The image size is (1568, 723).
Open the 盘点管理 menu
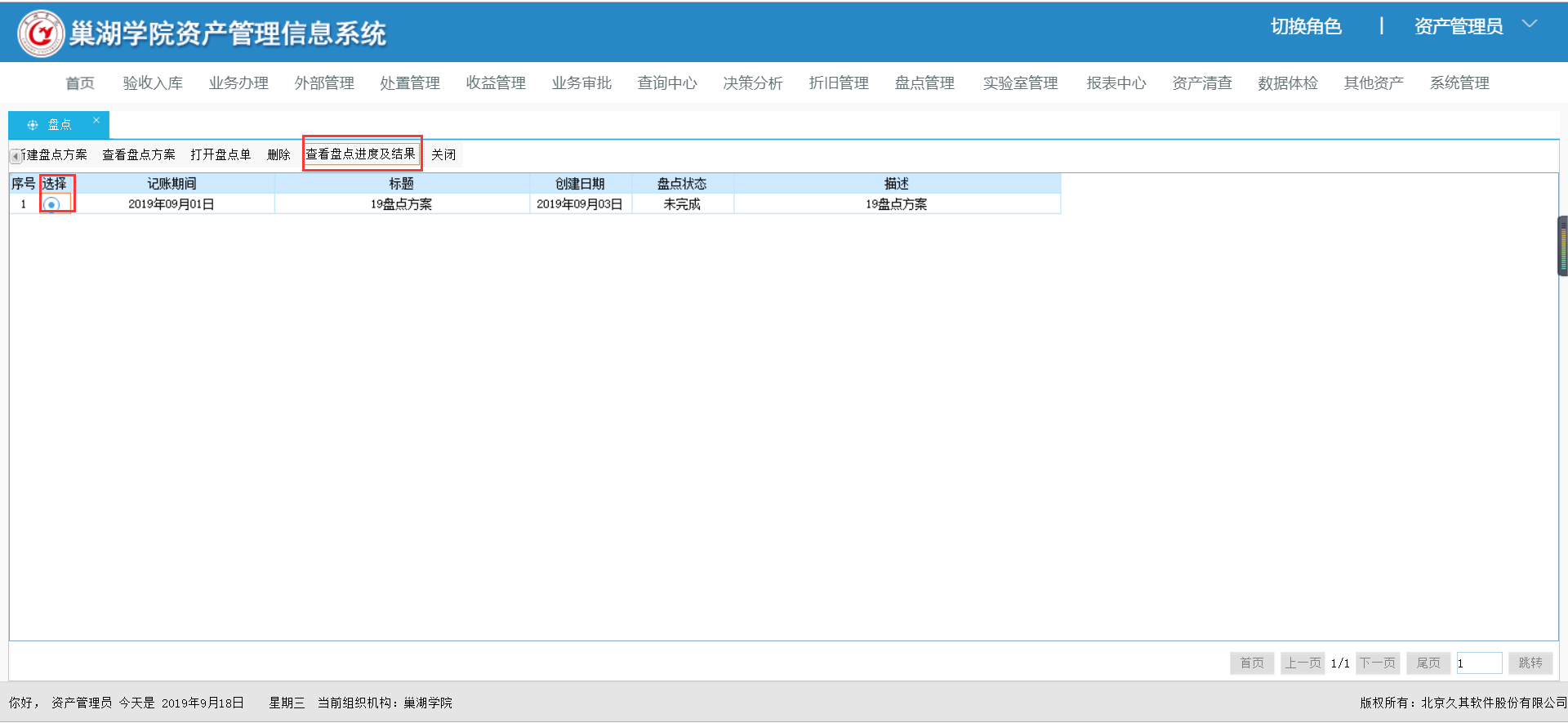coord(924,83)
